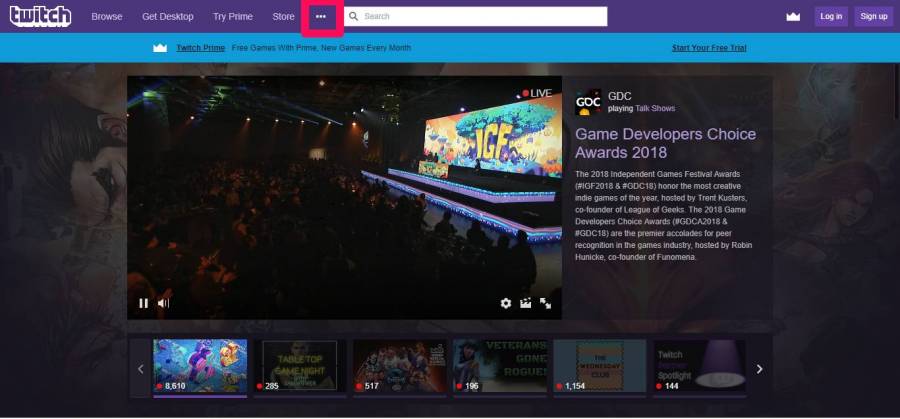
Task: Show previous carousel streams
Action: 141,368
